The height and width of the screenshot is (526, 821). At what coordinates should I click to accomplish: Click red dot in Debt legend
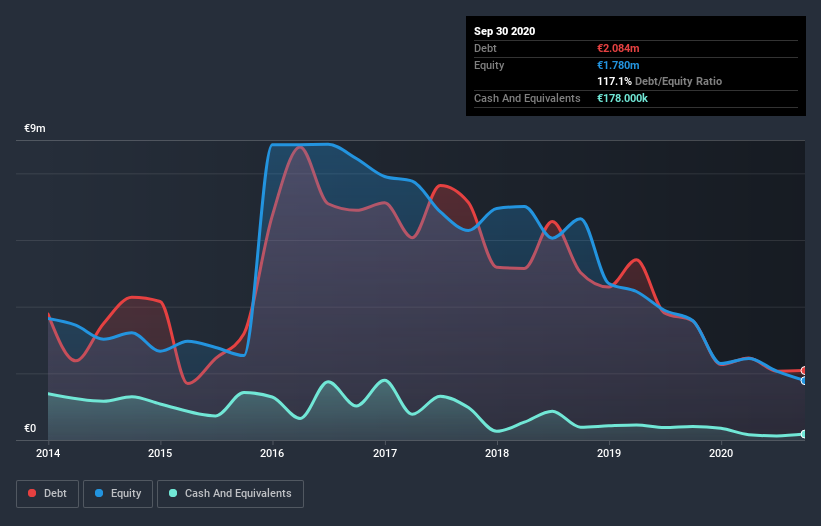tap(32, 493)
